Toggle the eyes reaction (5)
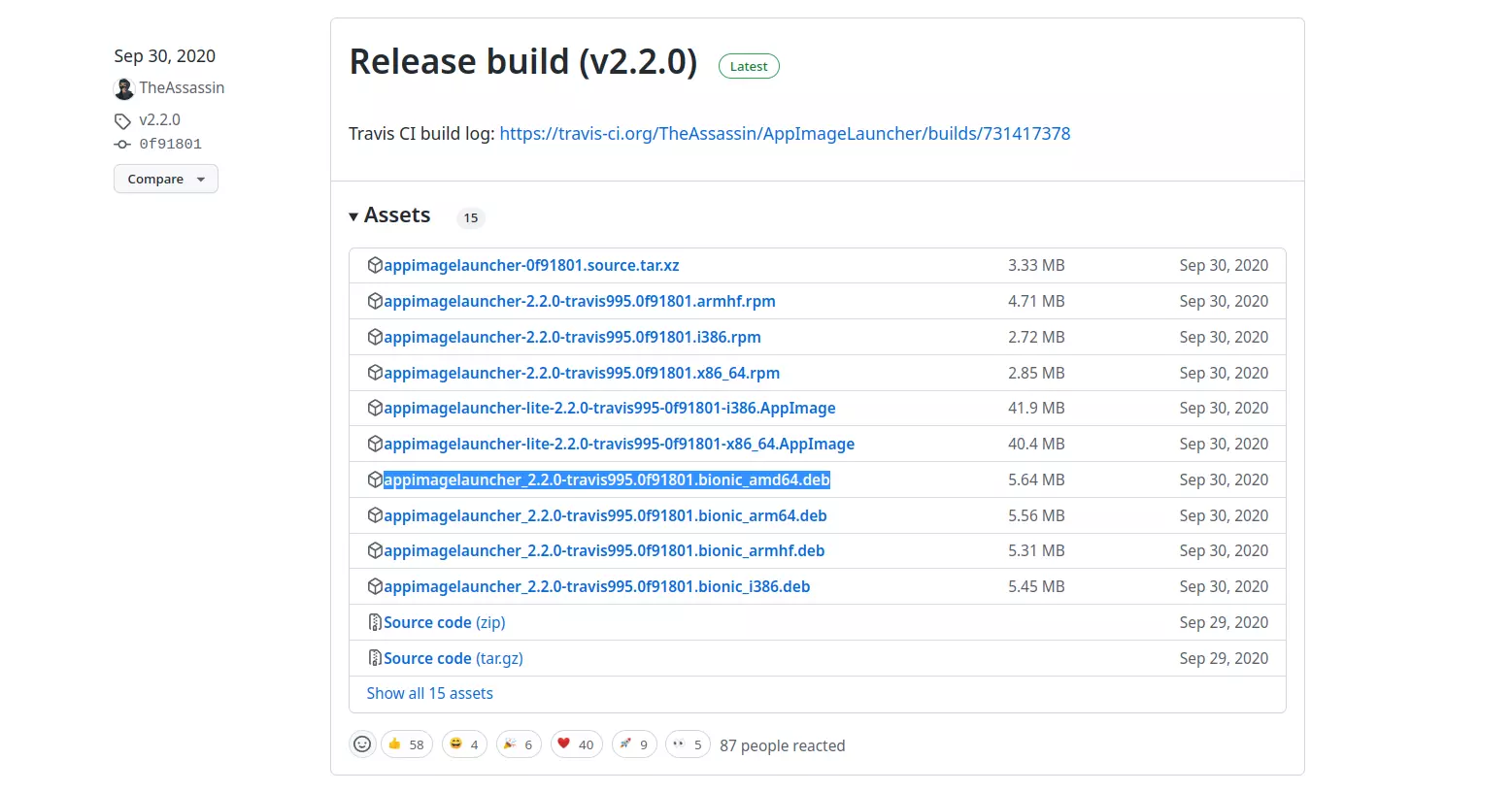1512x793 pixels. pos(688,744)
